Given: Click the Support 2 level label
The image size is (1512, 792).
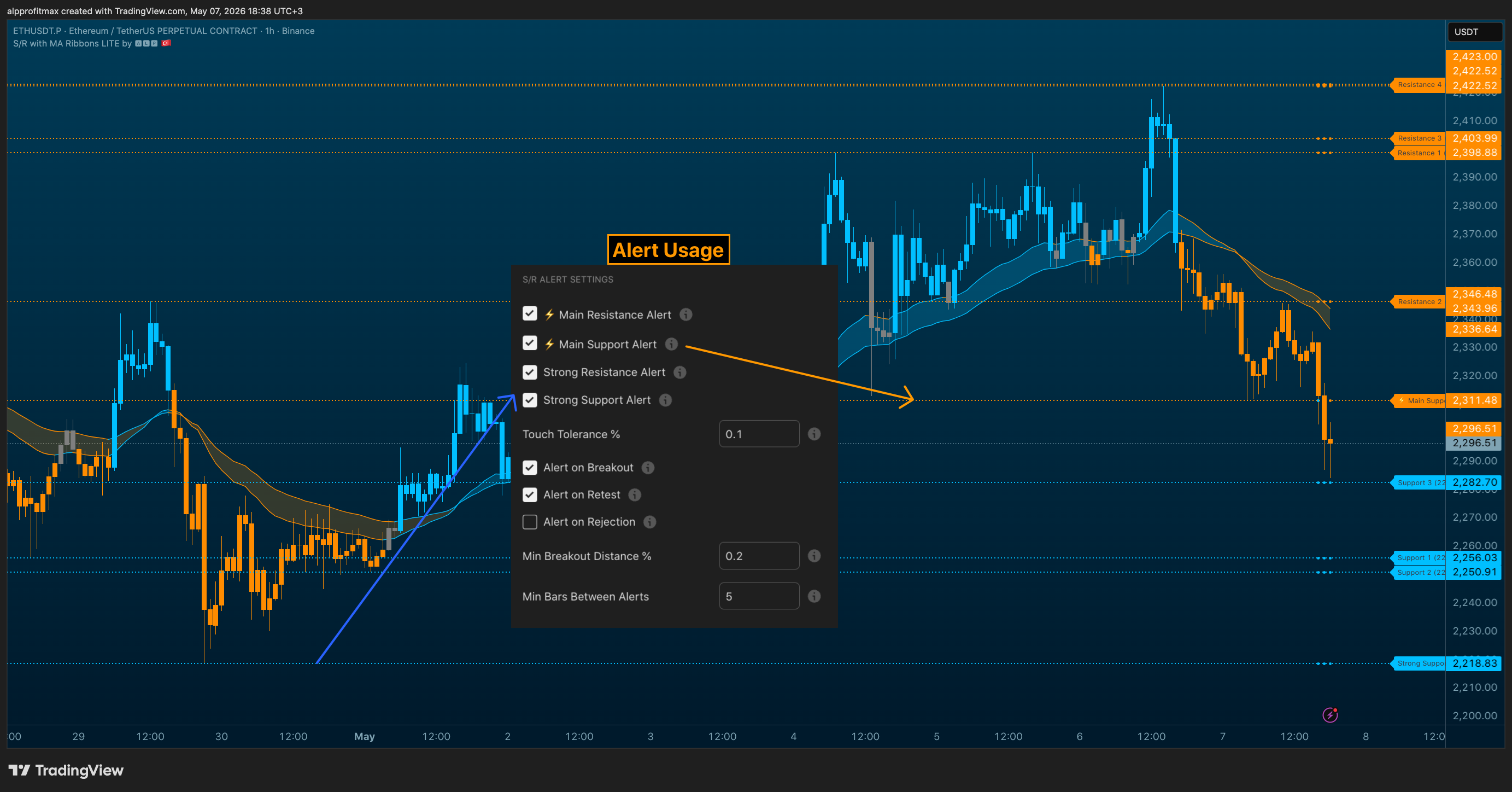Looking at the screenshot, I should (1418, 573).
